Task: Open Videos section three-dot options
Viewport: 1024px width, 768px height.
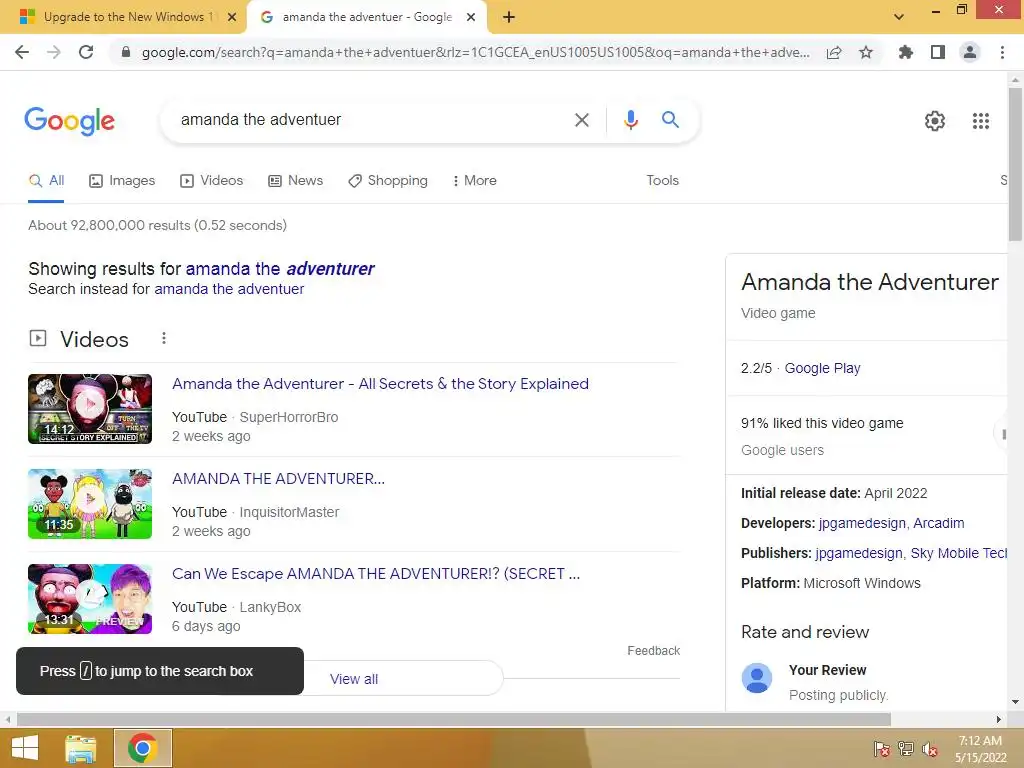Action: point(164,338)
